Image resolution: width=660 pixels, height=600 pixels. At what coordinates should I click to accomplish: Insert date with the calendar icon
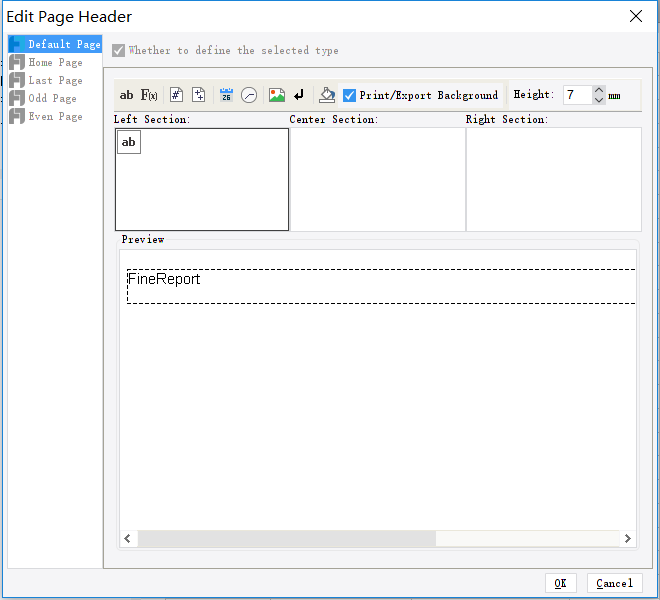[x=226, y=95]
